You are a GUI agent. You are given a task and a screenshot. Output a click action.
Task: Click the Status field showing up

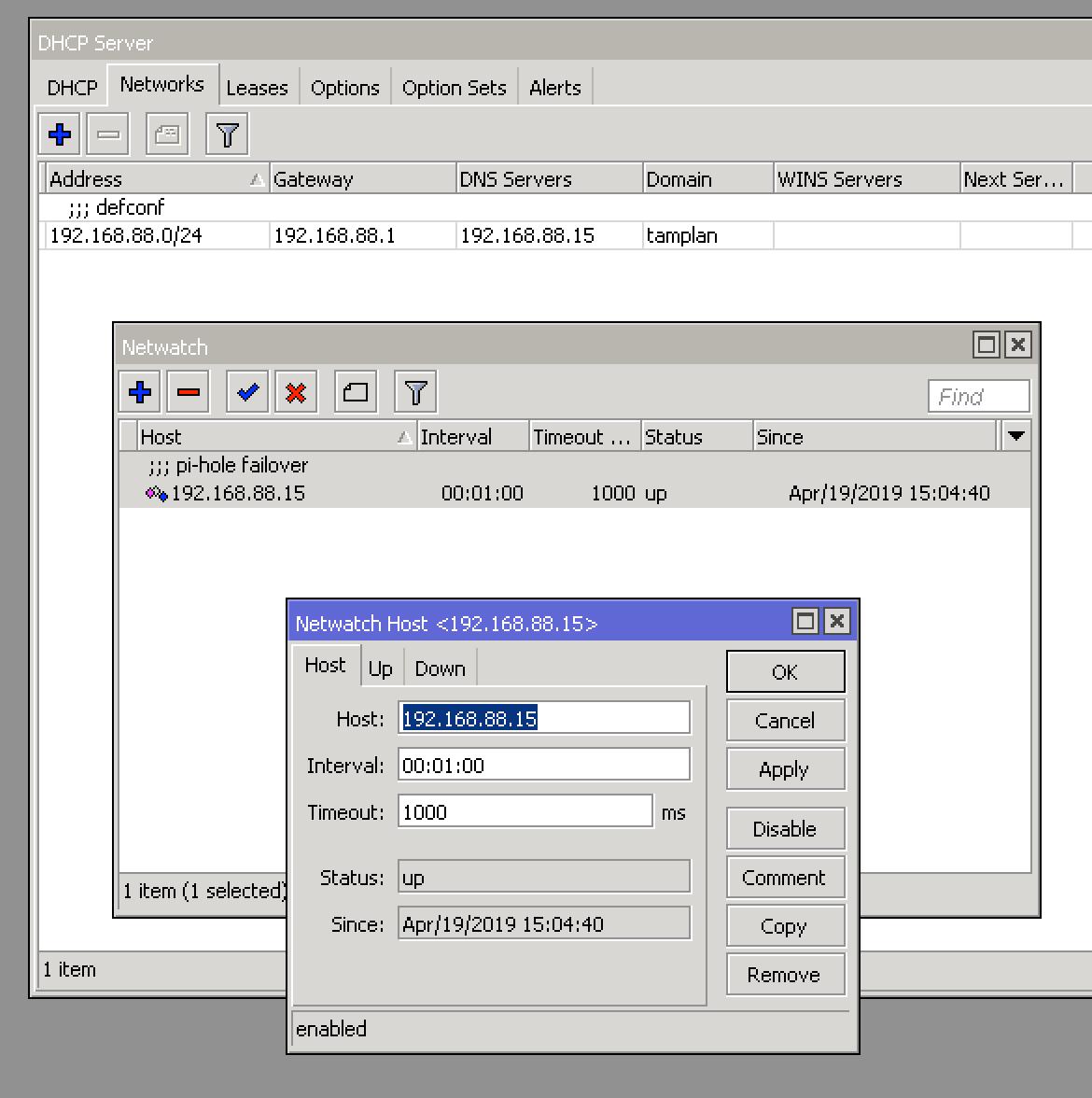click(544, 877)
